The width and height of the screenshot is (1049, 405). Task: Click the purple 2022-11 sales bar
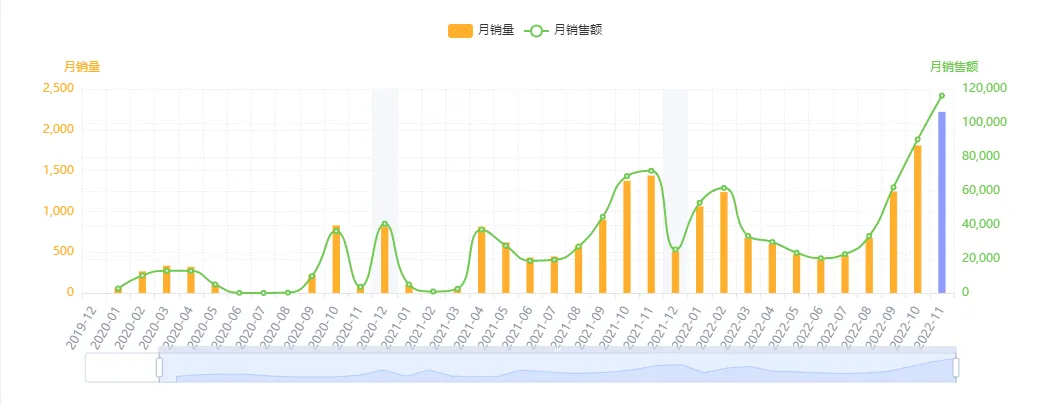(941, 202)
